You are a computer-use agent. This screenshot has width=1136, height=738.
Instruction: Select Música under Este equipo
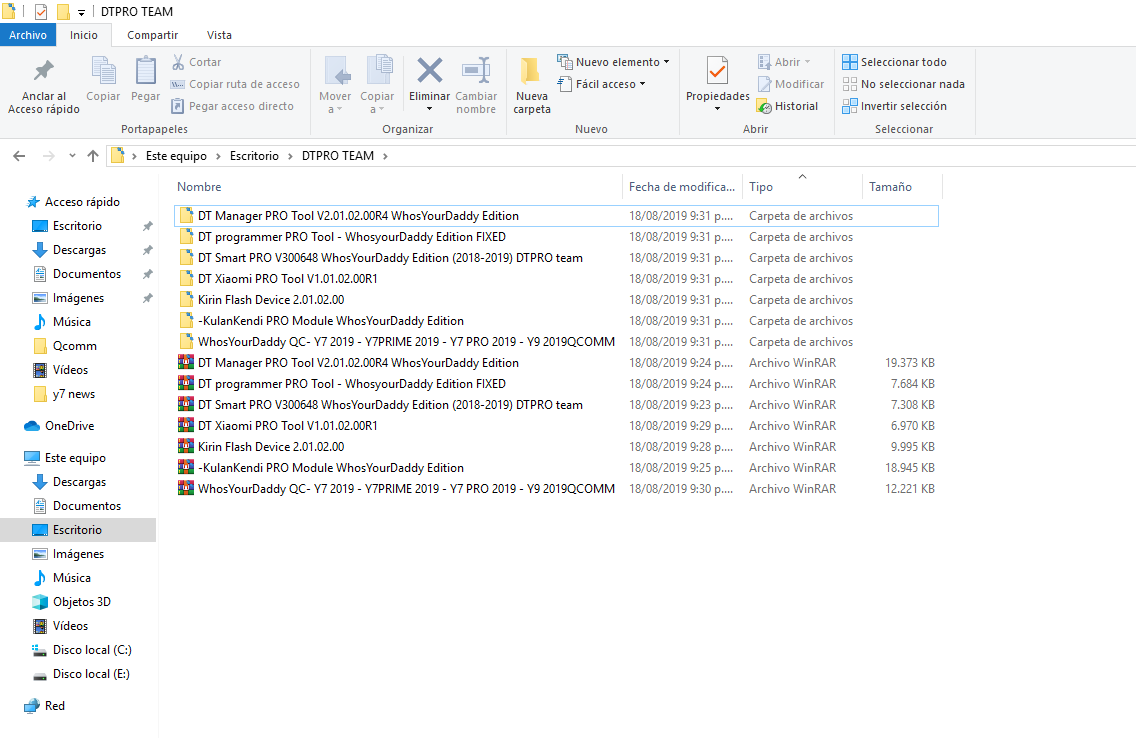pos(71,578)
